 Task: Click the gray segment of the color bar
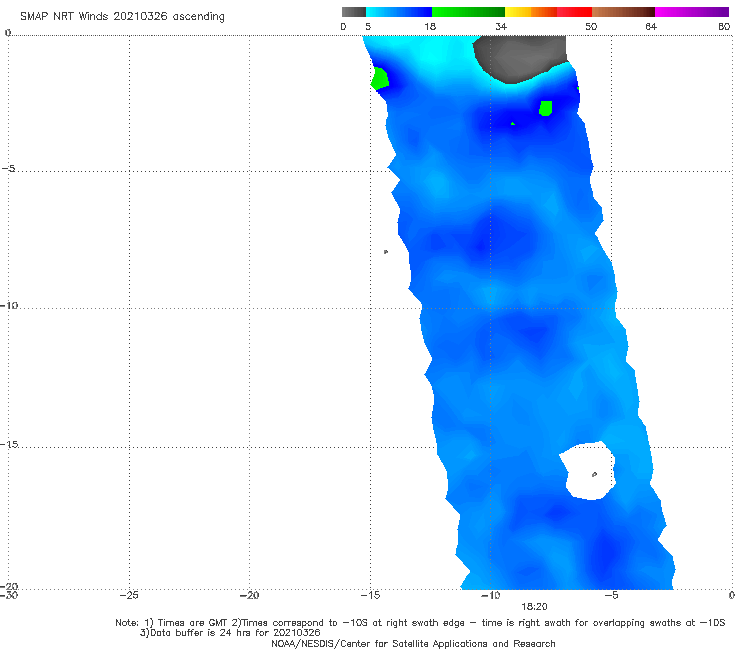(354, 12)
